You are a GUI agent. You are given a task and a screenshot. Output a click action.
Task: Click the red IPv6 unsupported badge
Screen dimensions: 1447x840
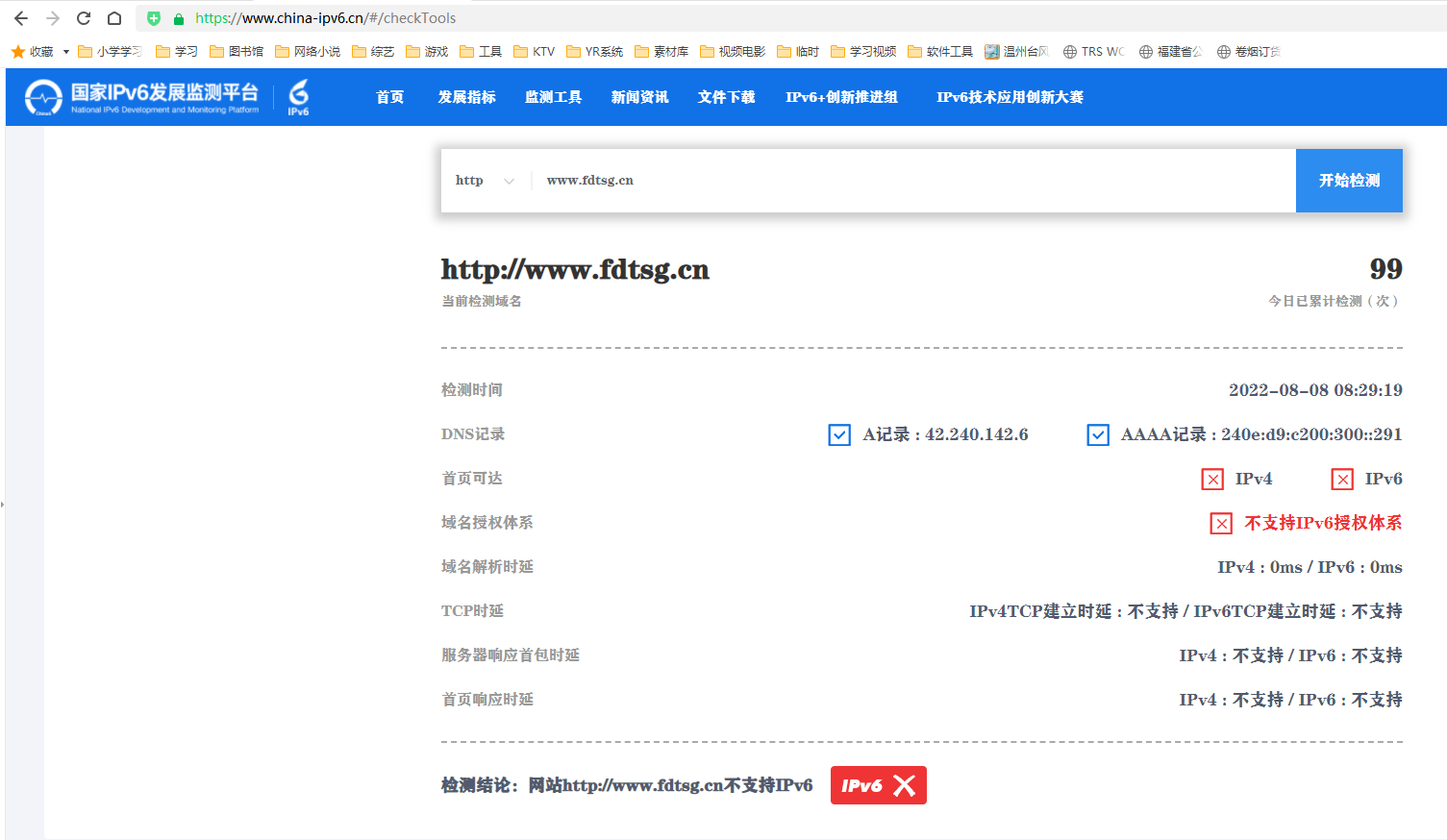pos(878,785)
